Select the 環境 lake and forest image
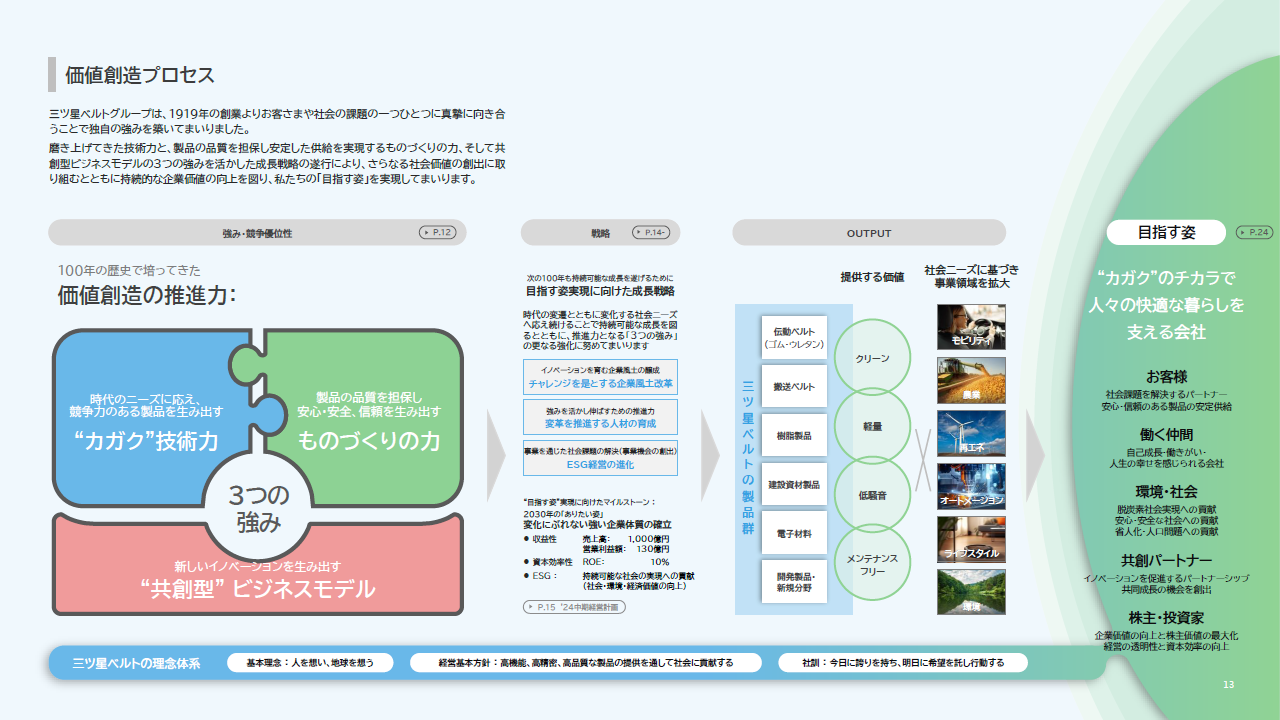Image resolution: width=1280 pixels, height=720 pixels. [971, 592]
